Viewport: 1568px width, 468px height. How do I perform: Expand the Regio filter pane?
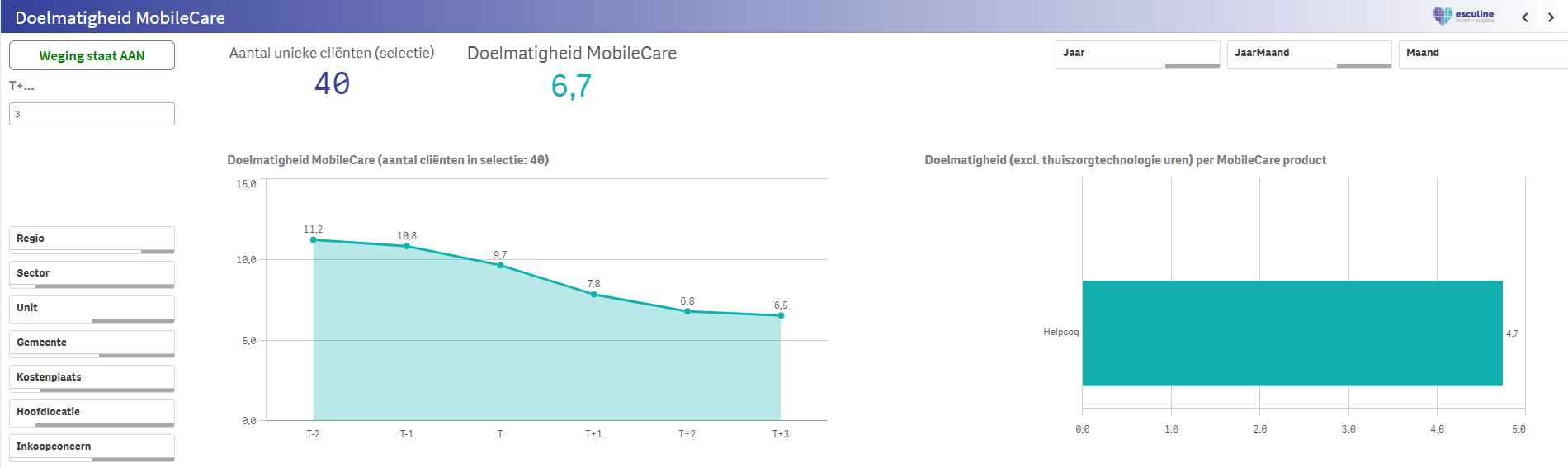click(92, 239)
